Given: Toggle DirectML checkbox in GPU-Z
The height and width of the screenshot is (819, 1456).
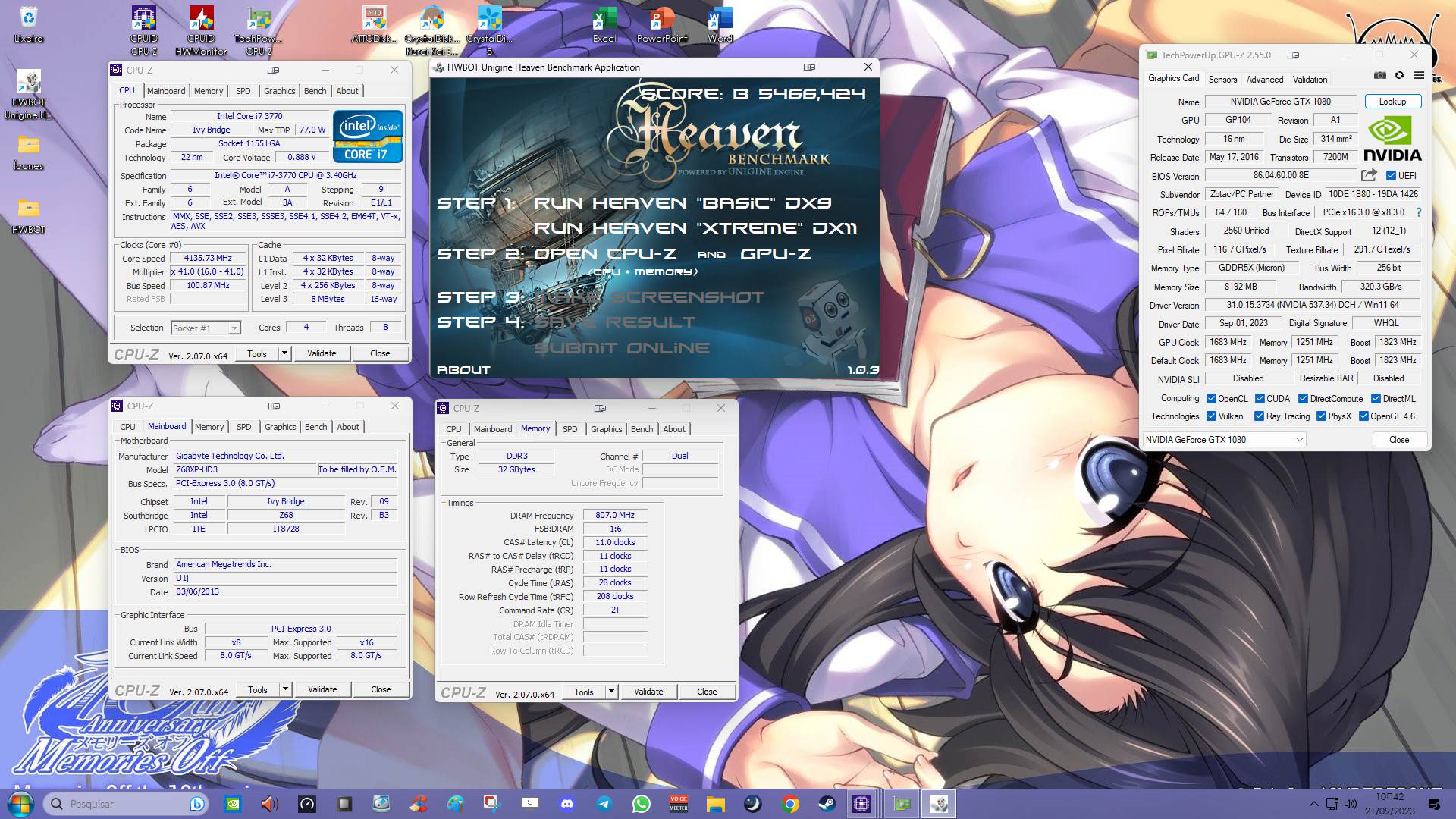Looking at the screenshot, I should 1376,399.
